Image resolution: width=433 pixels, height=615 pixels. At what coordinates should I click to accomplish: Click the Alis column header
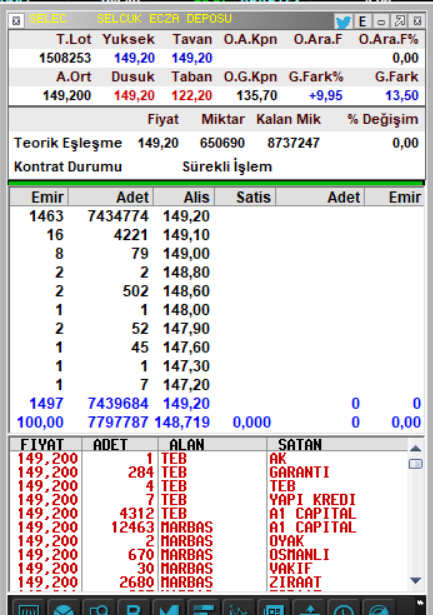tap(184, 197)
